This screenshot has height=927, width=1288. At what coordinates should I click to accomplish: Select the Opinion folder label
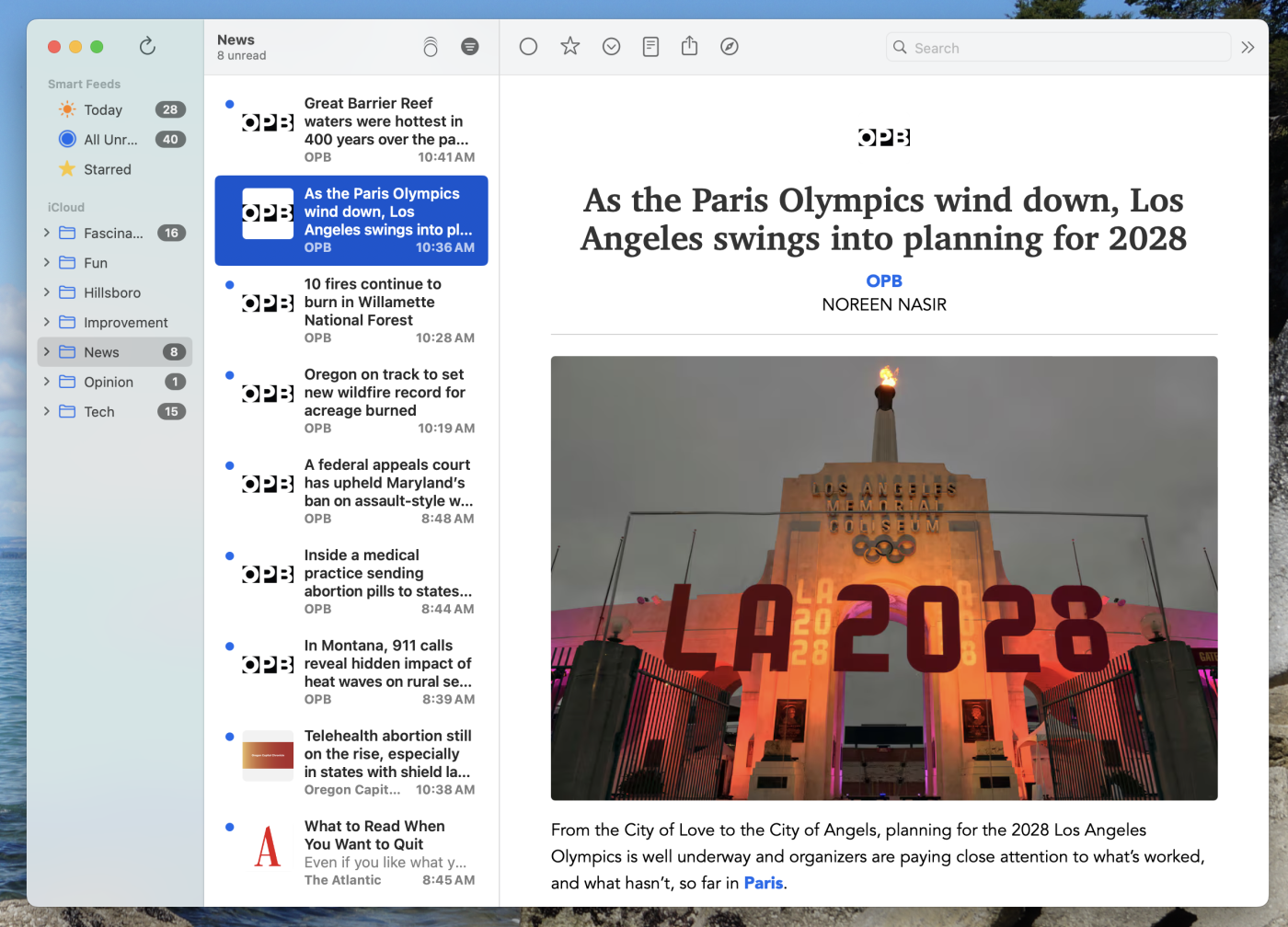(x=109, y=383)
